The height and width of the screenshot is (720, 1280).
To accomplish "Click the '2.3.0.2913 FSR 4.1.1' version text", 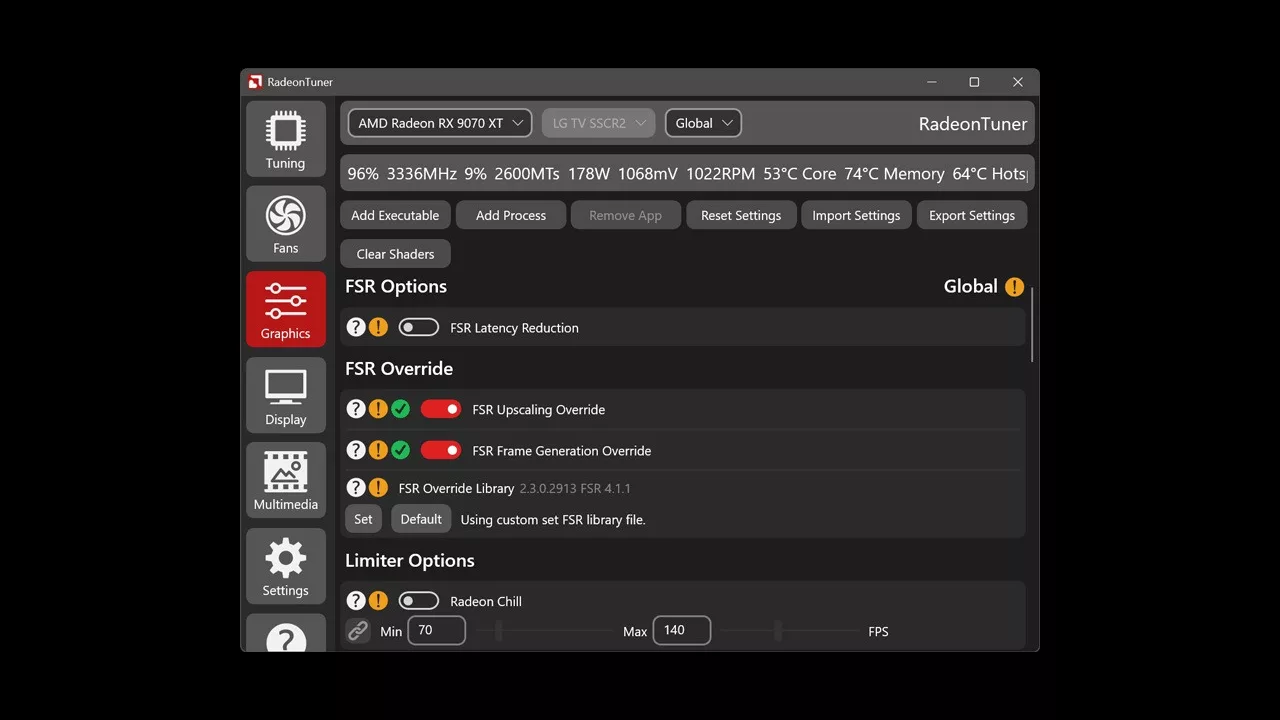I will click(575, 489).
